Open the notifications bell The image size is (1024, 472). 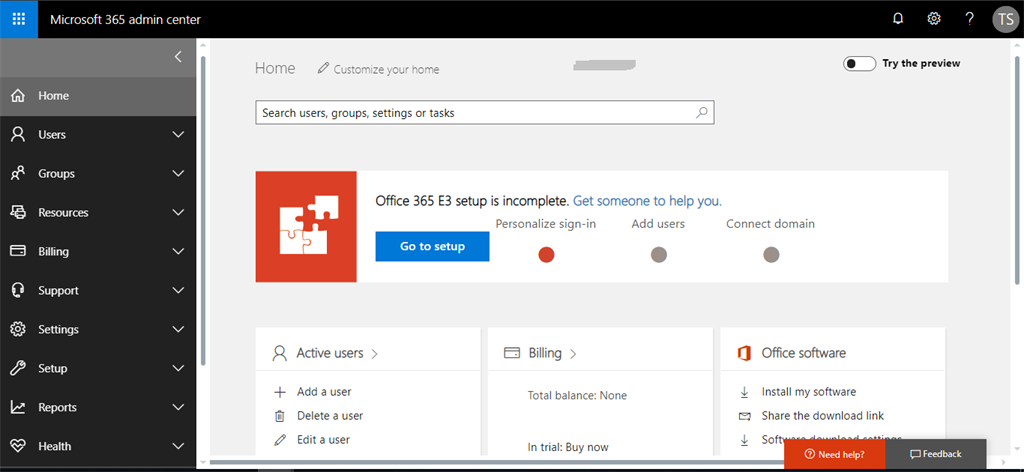tap(898, 19)
